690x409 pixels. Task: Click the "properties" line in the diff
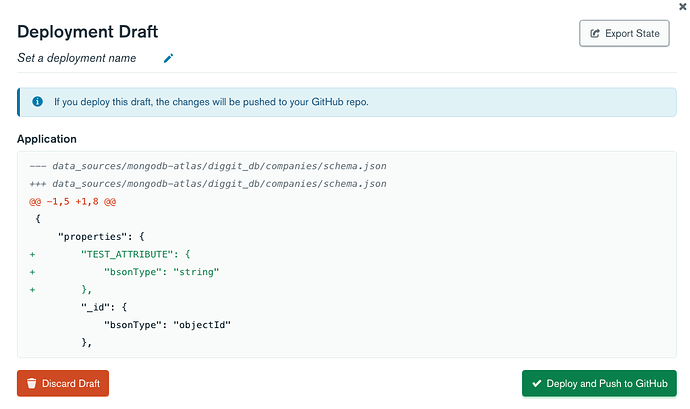tap(104, 236)
